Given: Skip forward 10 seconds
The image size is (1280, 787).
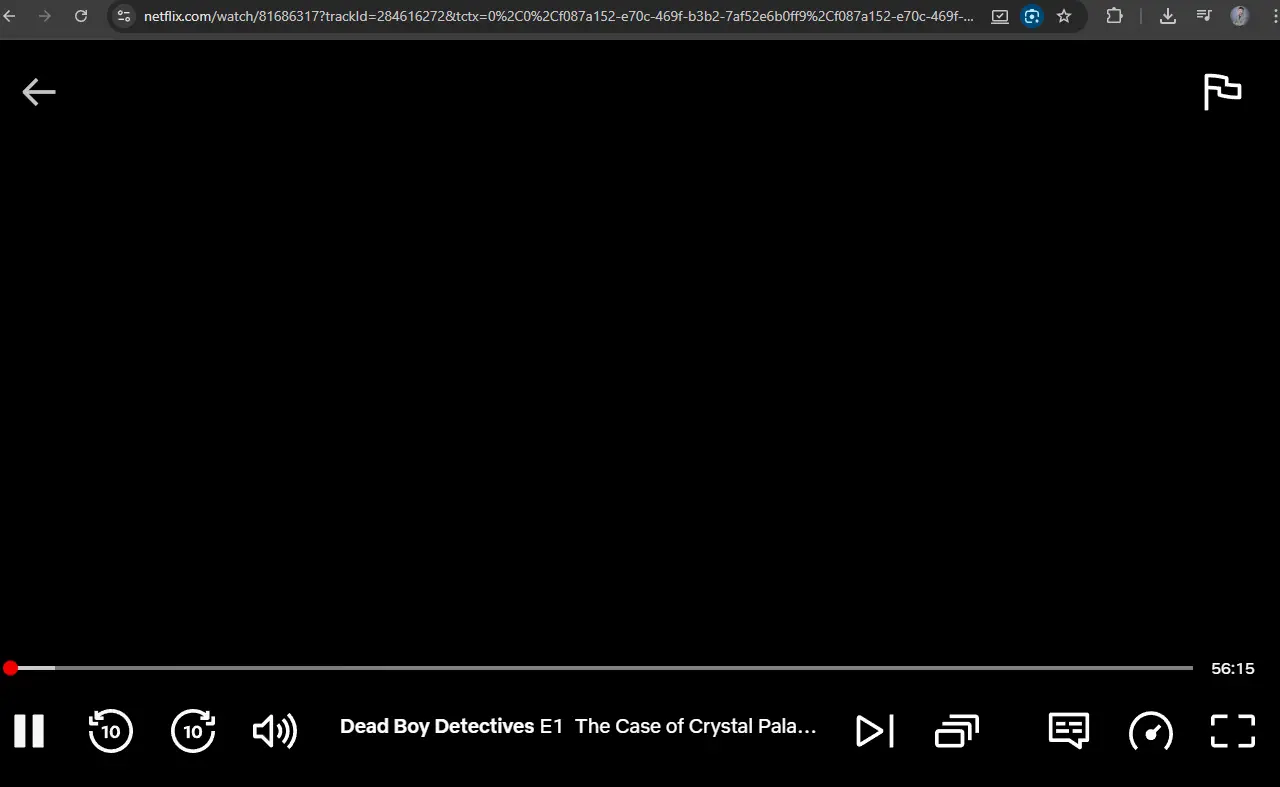Looking at the screenshot, I should pyautogui.click(x=193, y=731).
